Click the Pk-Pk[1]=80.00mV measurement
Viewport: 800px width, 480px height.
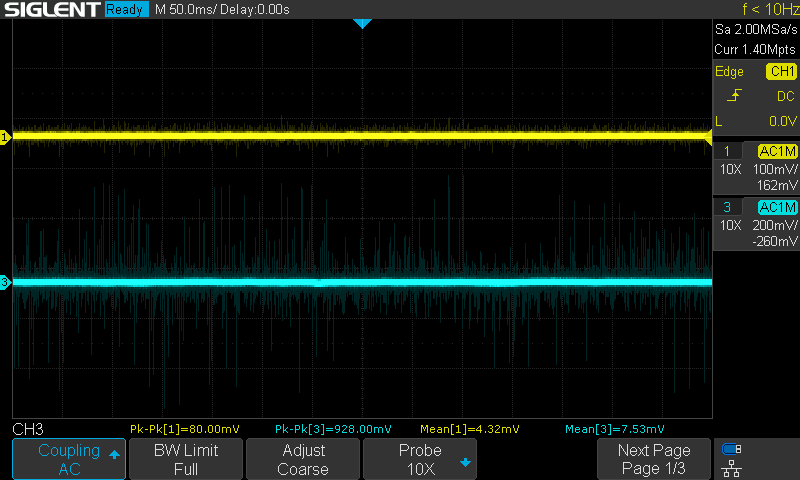coord(185,429)
